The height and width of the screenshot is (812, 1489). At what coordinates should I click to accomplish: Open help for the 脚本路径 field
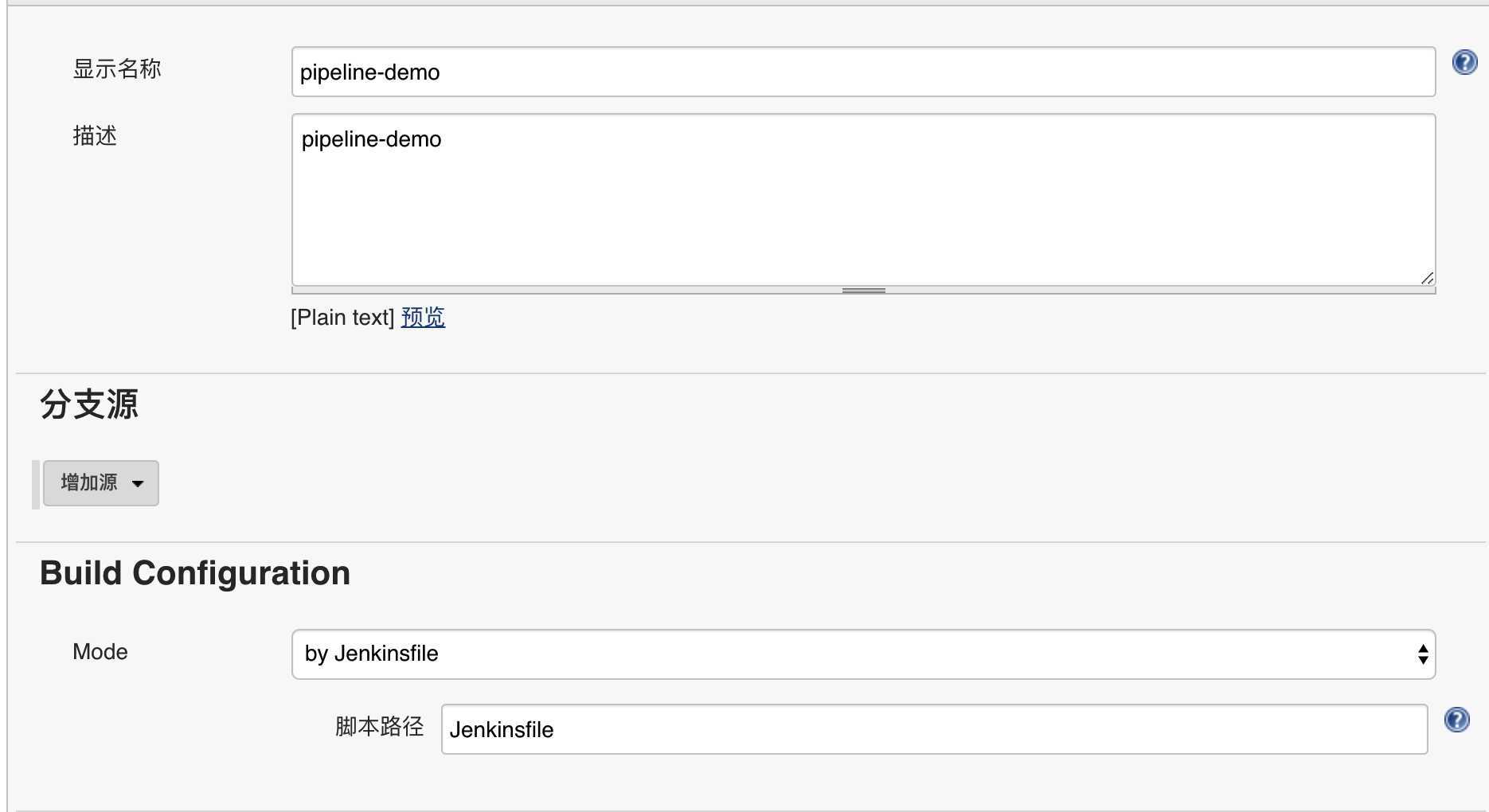(1456, 720)
